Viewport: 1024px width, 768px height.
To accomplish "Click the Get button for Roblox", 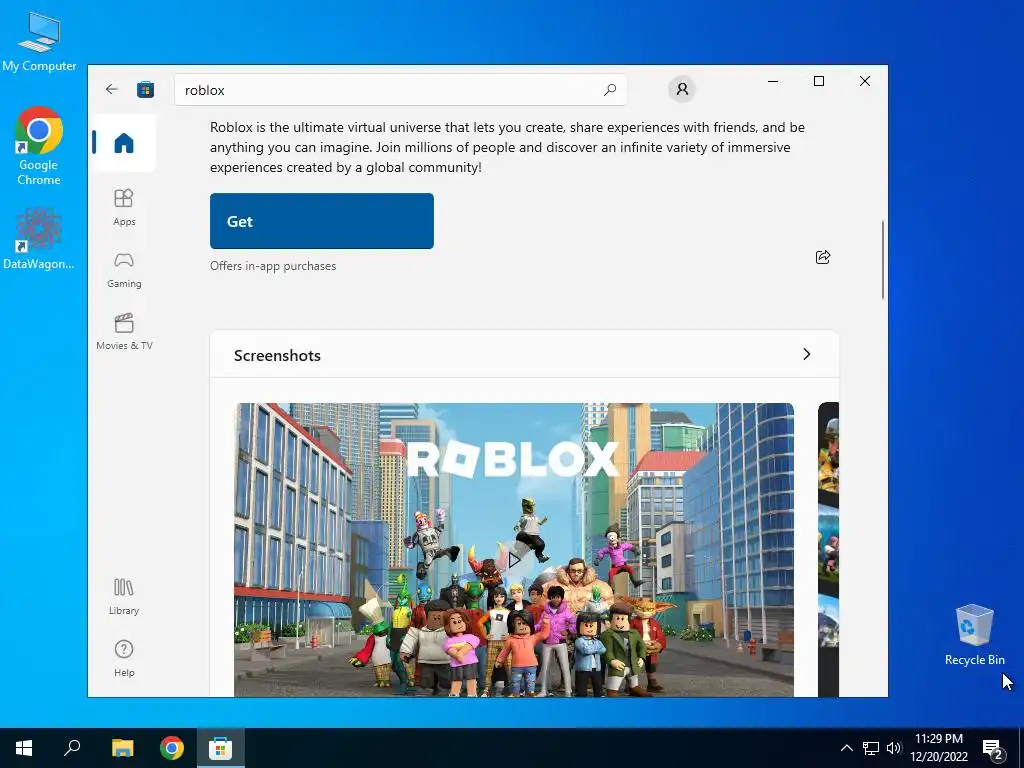I will tap(321, 221).
